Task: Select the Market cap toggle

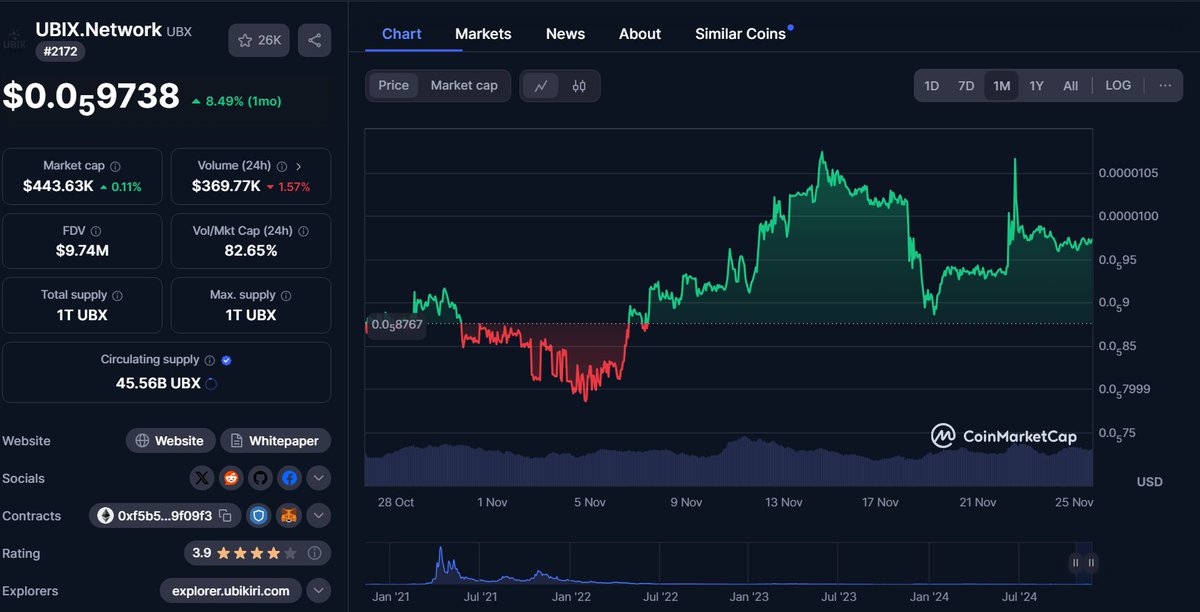Action: pos(464,86)
